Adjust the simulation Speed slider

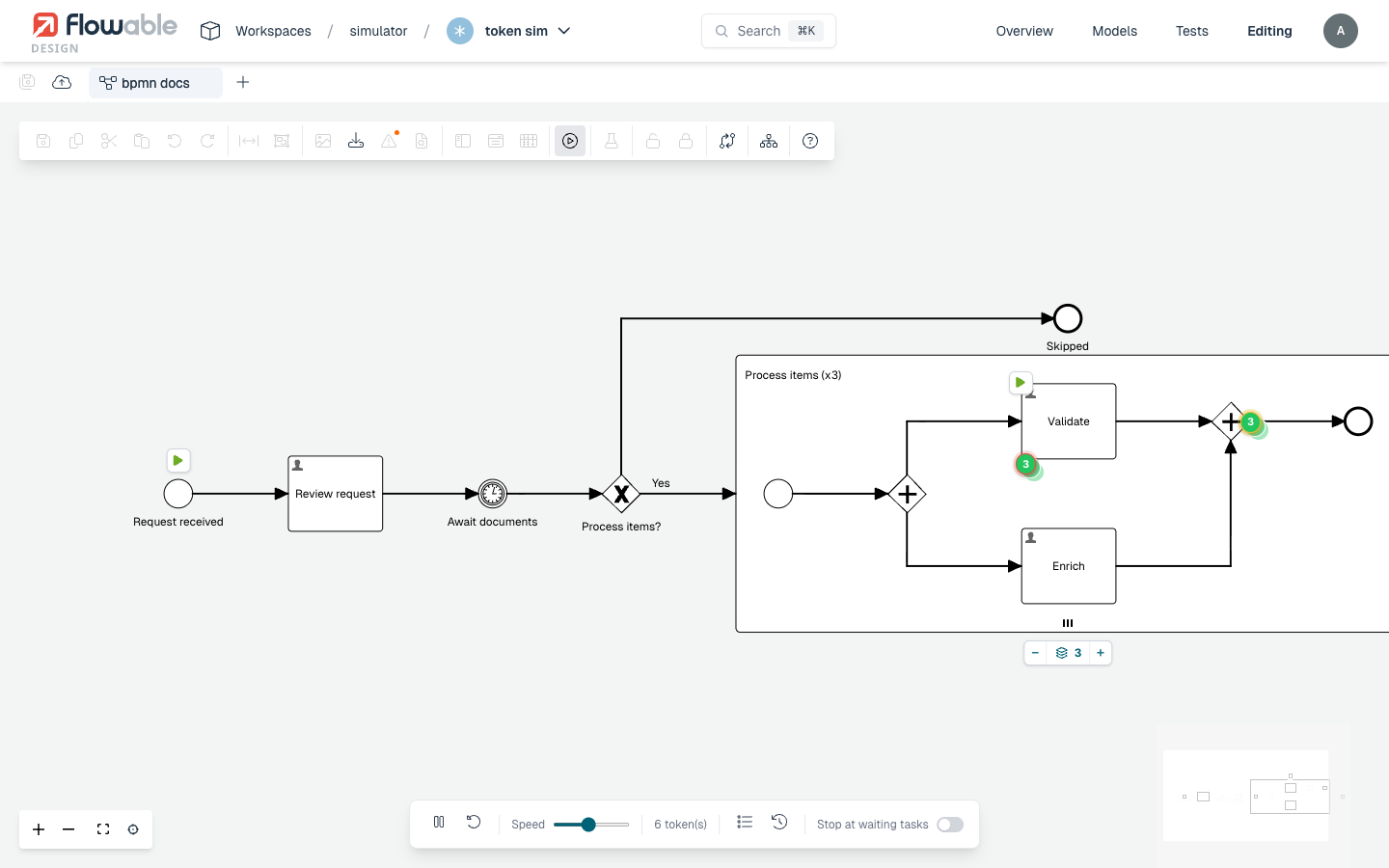coord(590,825)
